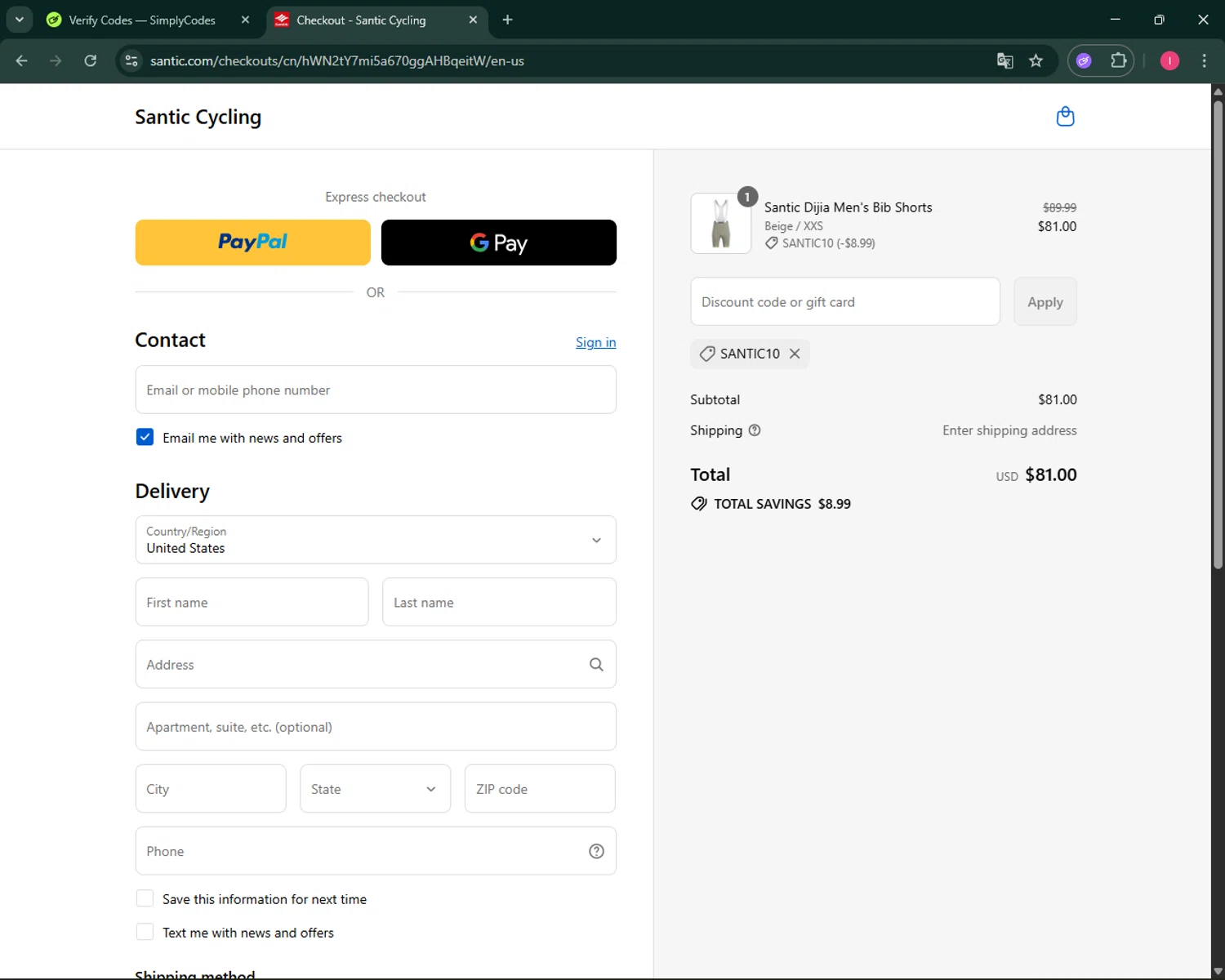Image resolution: width=1225 pixels, height=980 pixels.
Task: Click the browser back arrow
Action: [x=22, y=60]
